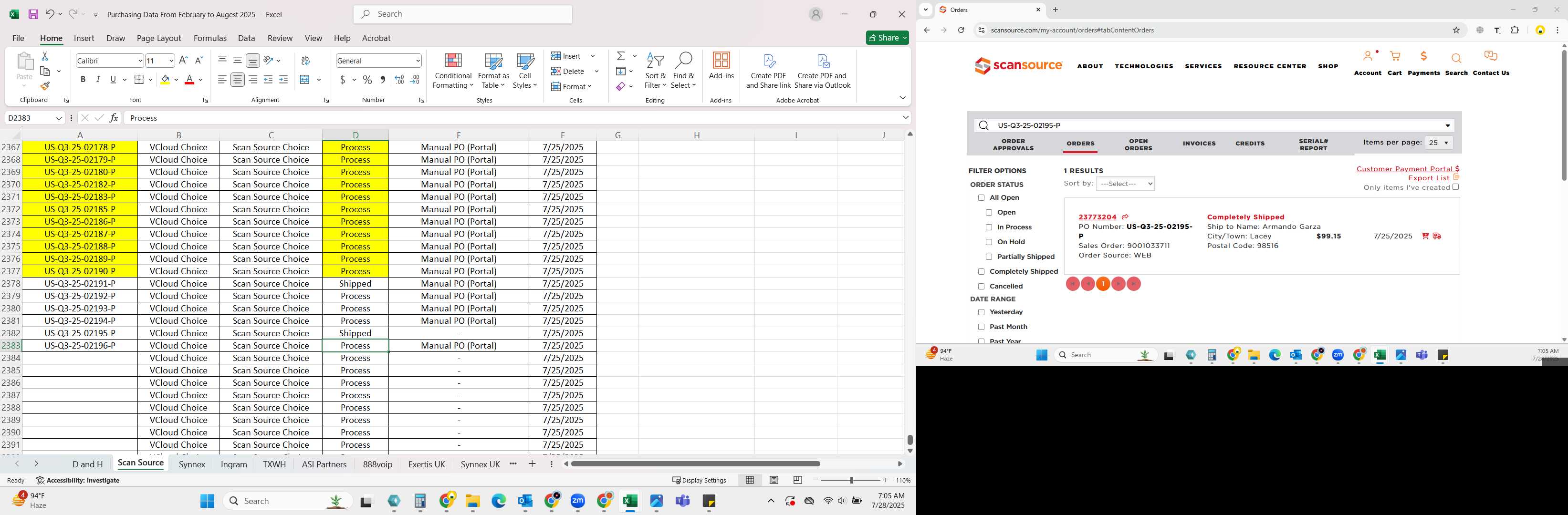
Task: Click the Center horizontal alignment icon
Action: click(237, 80)
